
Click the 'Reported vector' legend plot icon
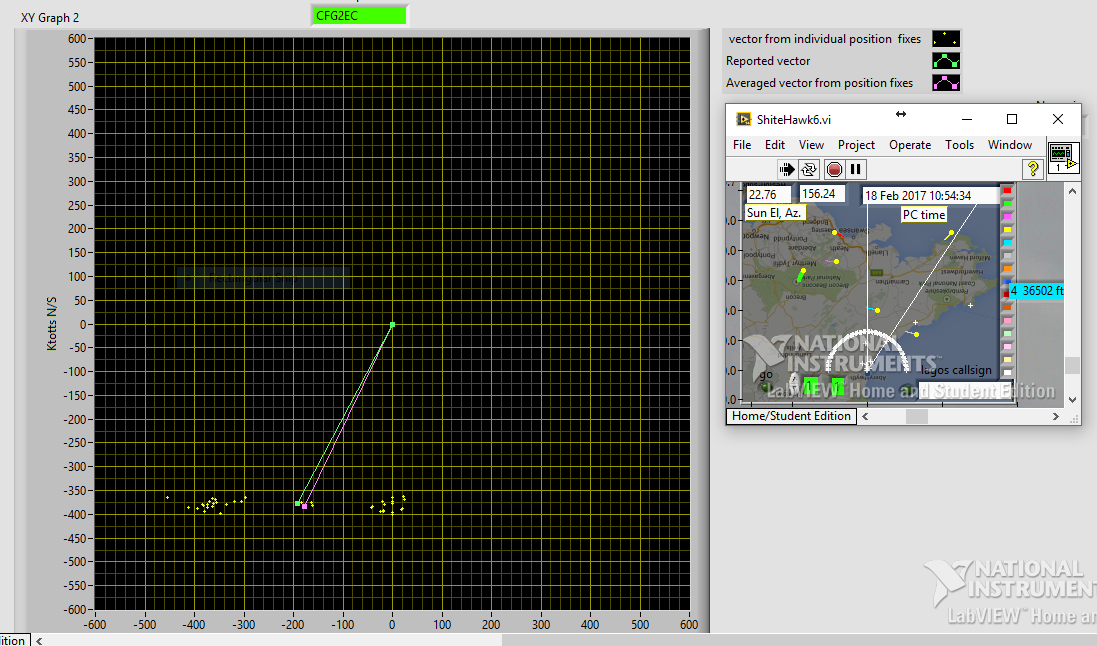[x=945, y=61]
